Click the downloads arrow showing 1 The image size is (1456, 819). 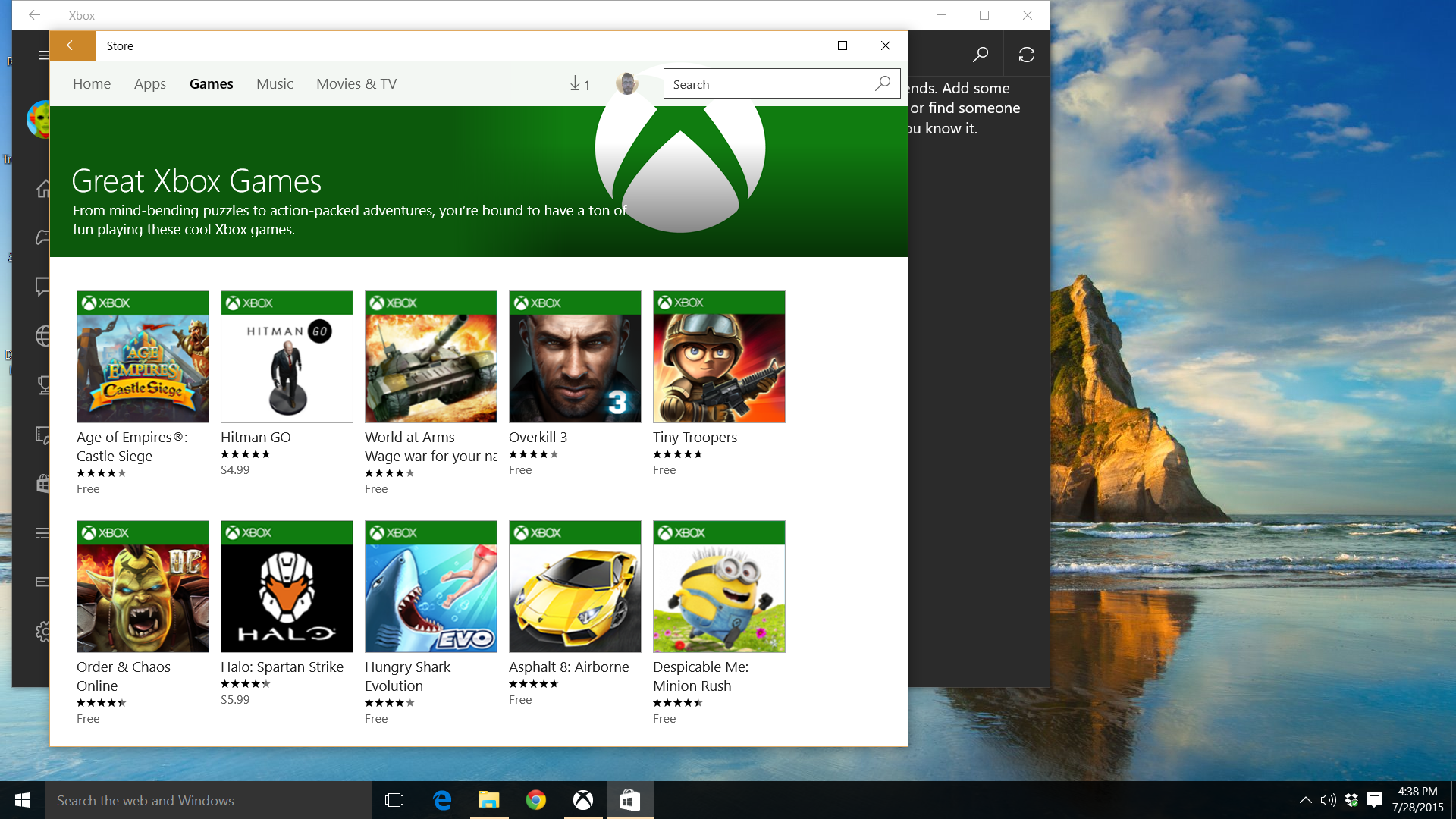coord(578,84)
